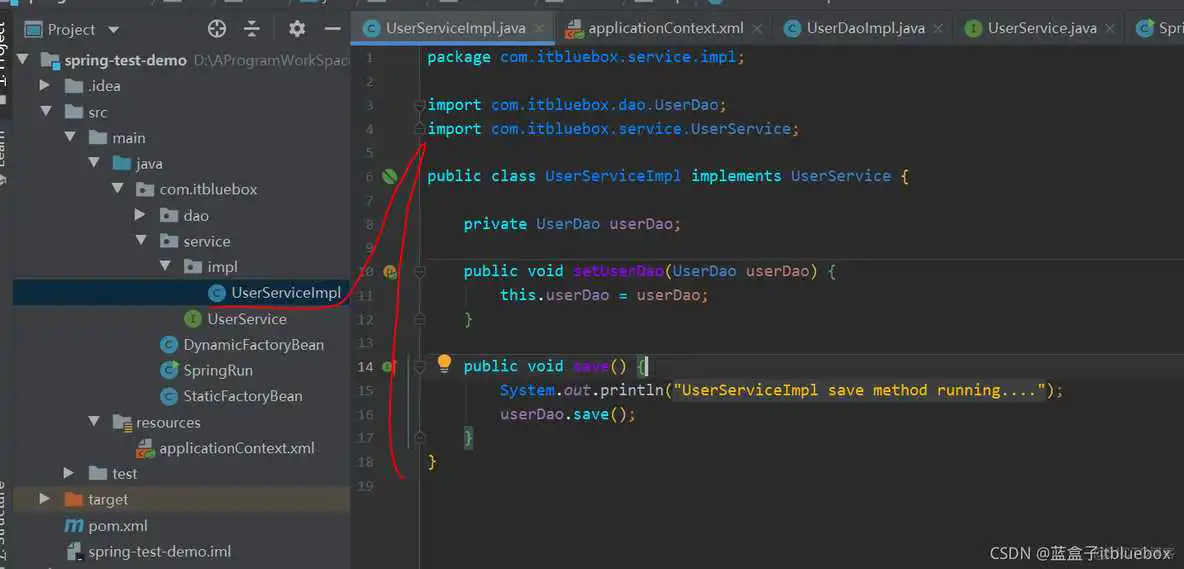Switch to the UserDaoImpl.java tab

coord(865,28)
